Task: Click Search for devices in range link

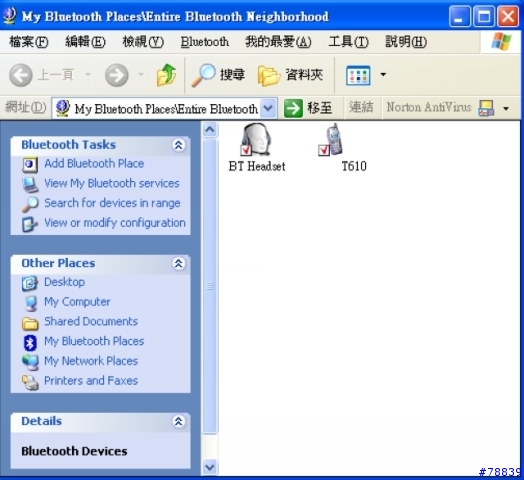Action: [x=112, y=203]
